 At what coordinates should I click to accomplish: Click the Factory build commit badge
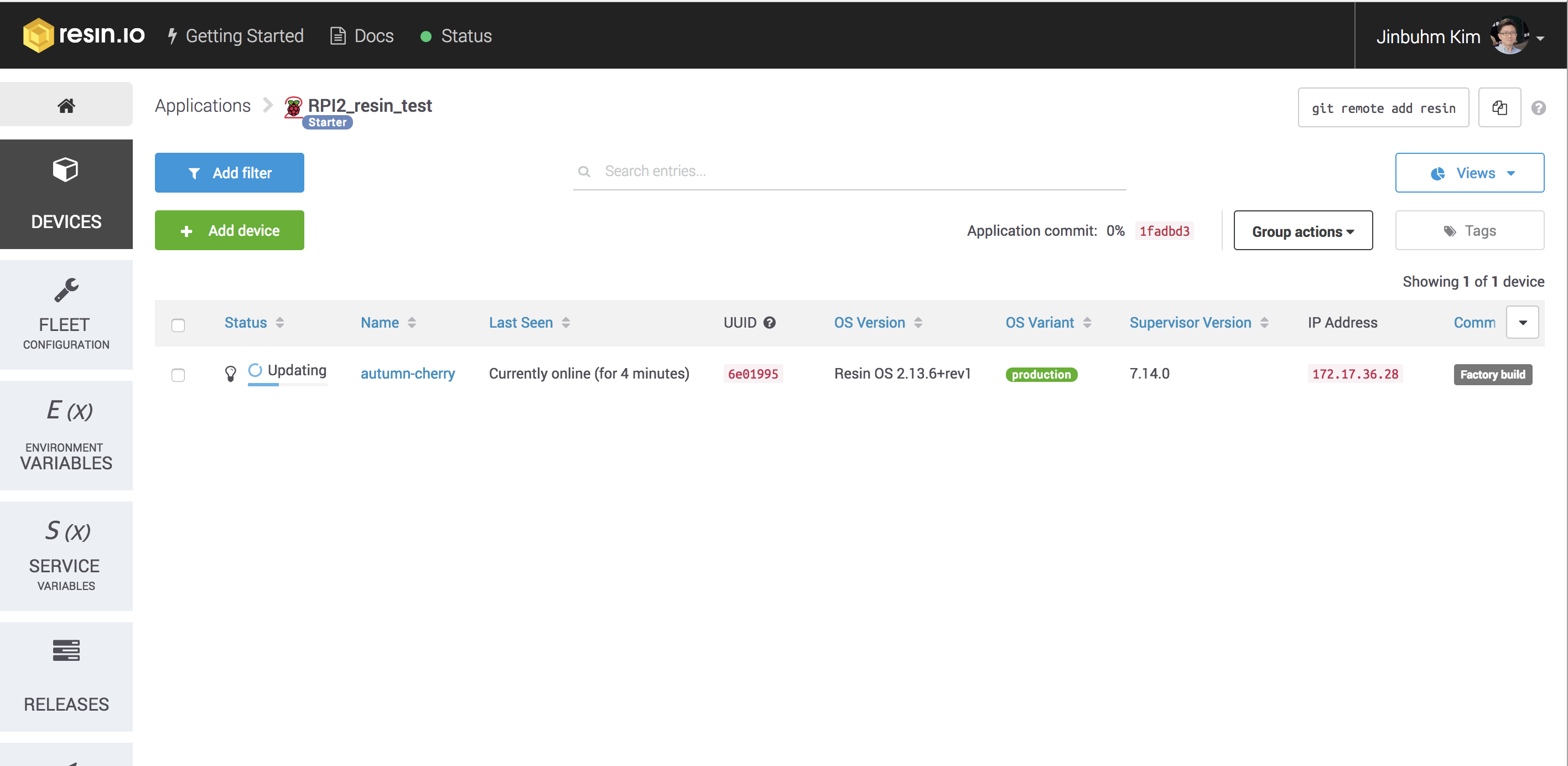point(1493,375)
